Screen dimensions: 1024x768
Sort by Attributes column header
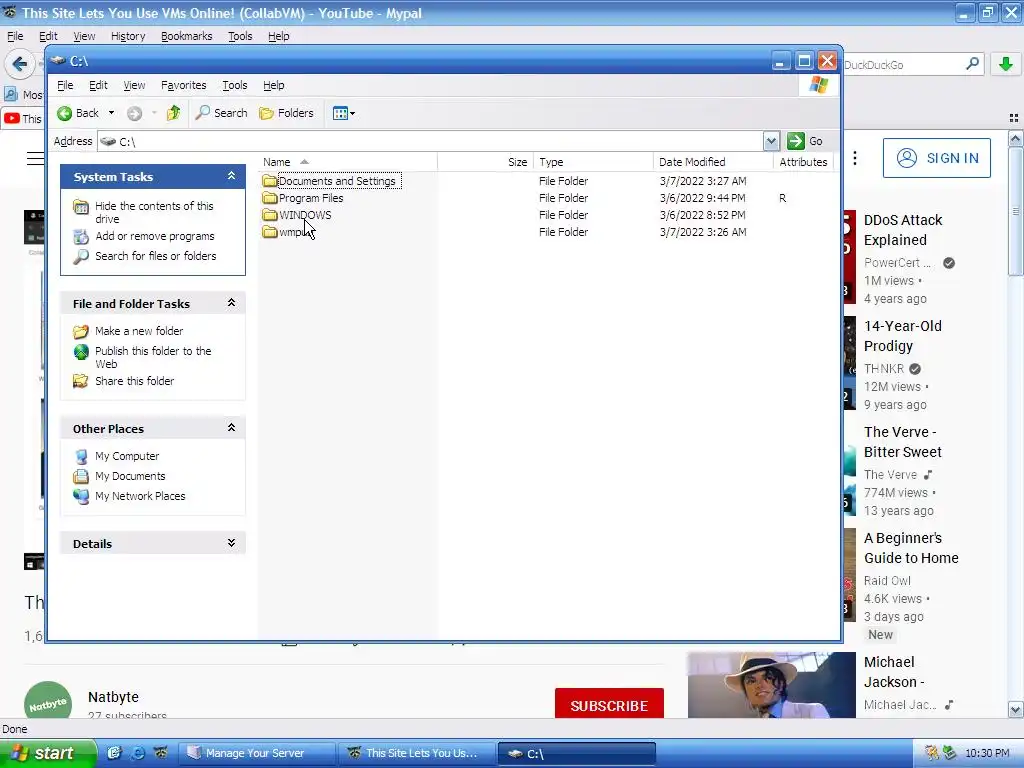803,162
